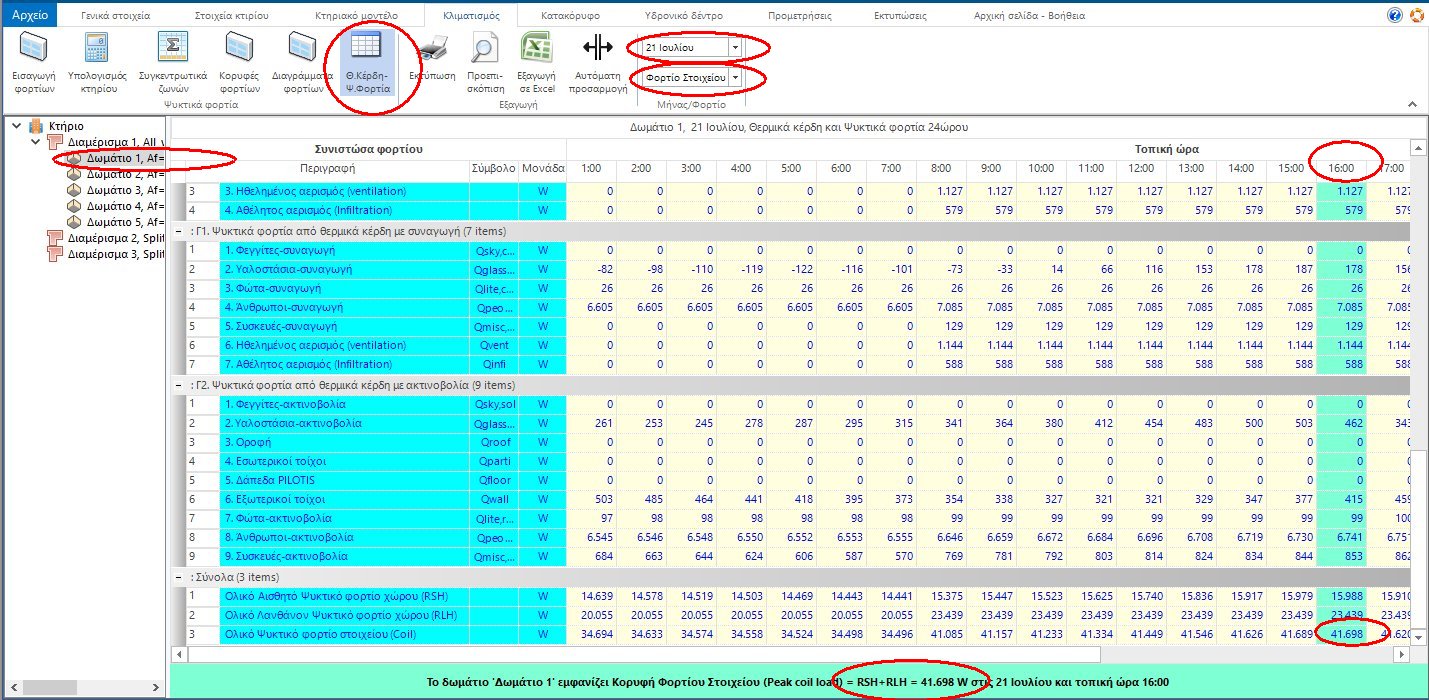Screen dimensions: 1429x700
Task: Open the 21 Ιουλίου month dropdown
Action: pos(735,46)
